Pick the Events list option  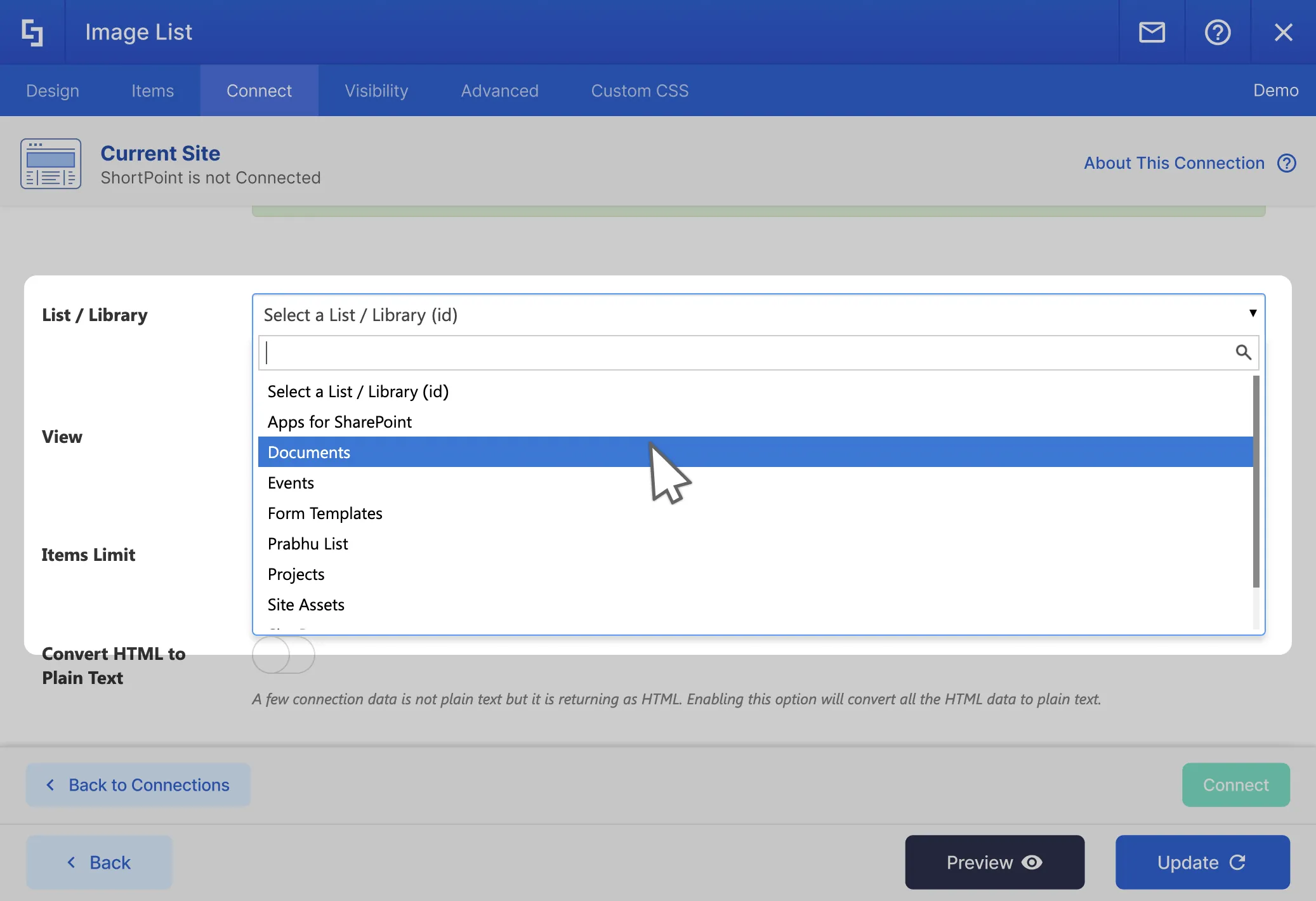[291, 483]
